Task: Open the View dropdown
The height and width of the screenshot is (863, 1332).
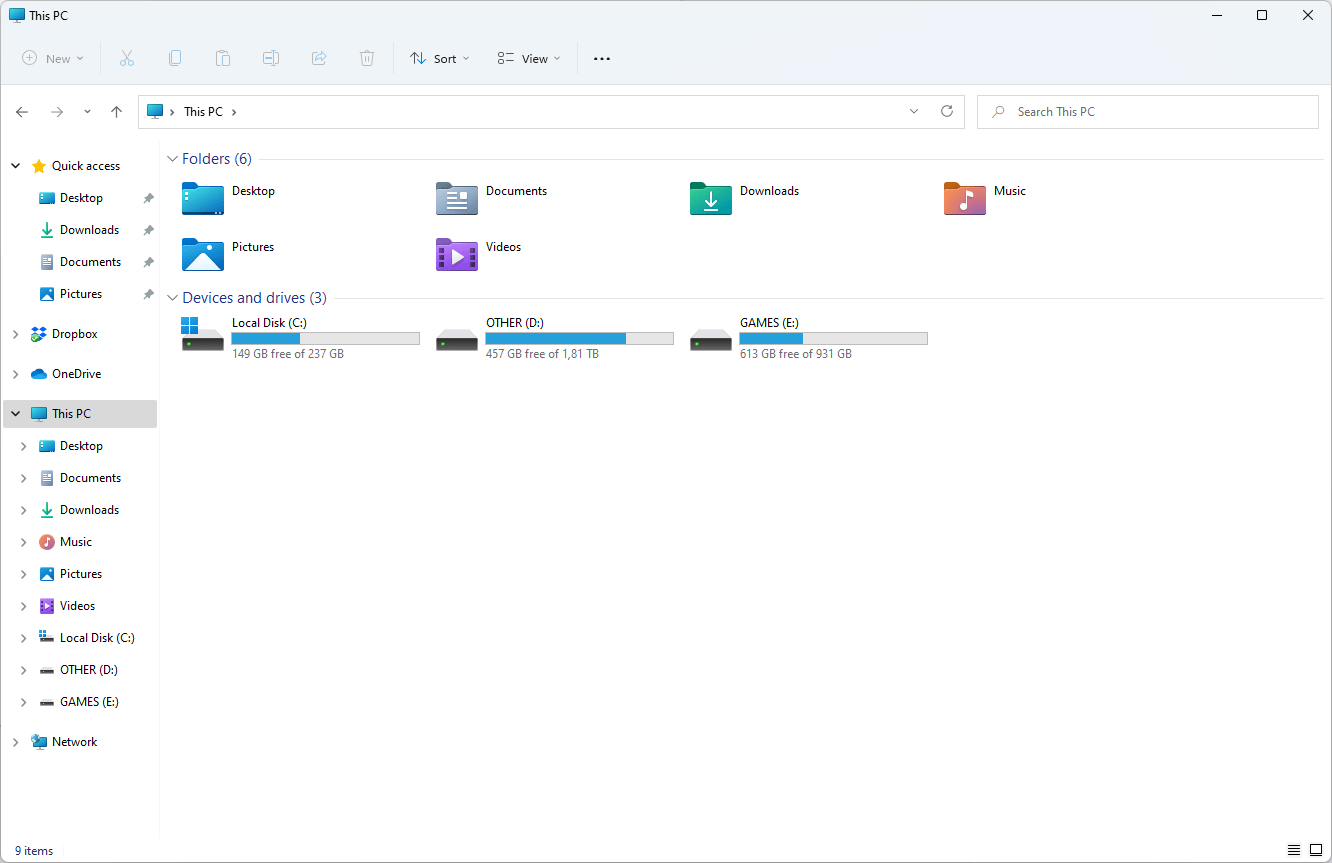Action: click(x=528, y=58)
